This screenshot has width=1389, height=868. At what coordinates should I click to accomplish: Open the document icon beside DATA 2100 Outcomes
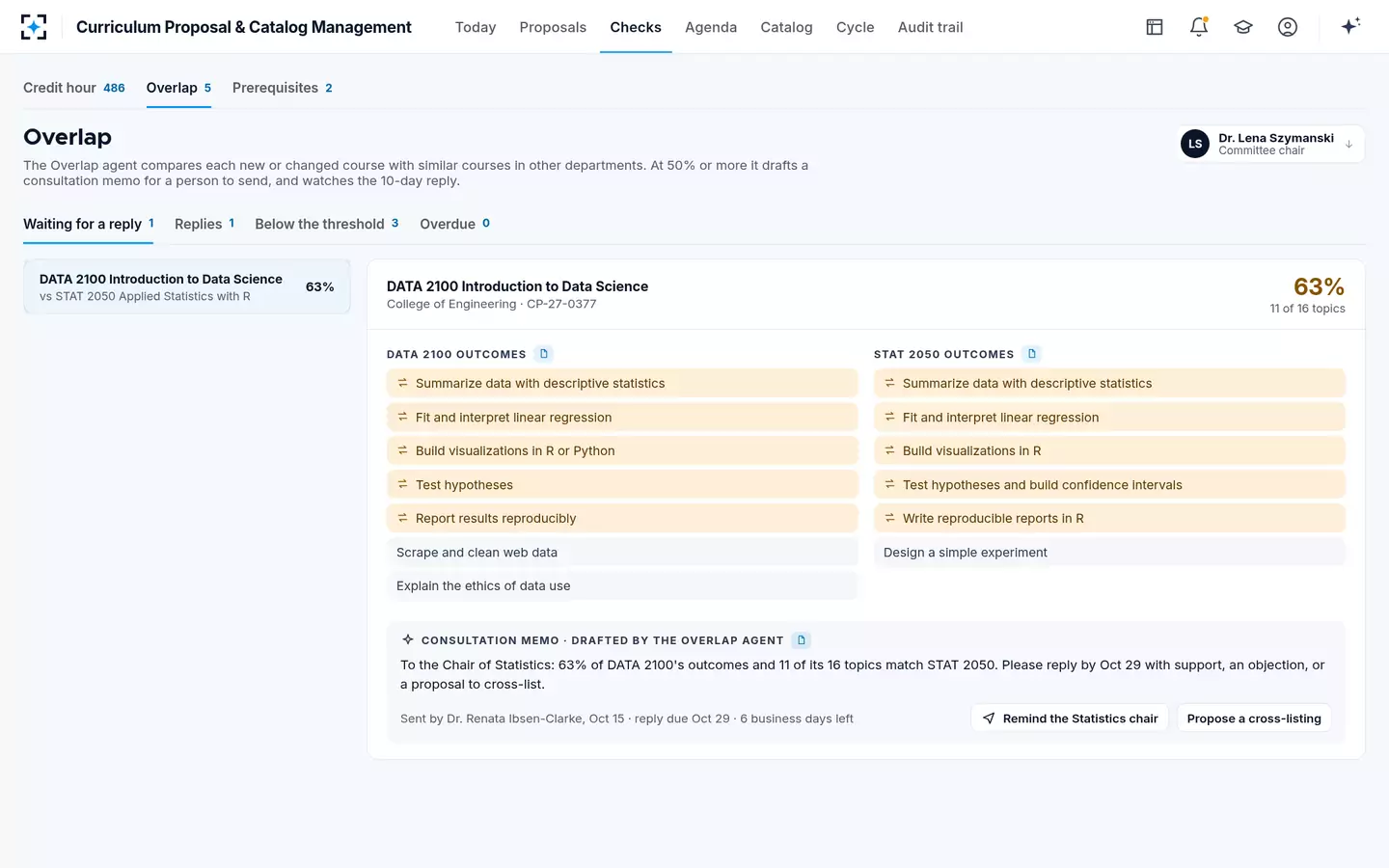544,354
